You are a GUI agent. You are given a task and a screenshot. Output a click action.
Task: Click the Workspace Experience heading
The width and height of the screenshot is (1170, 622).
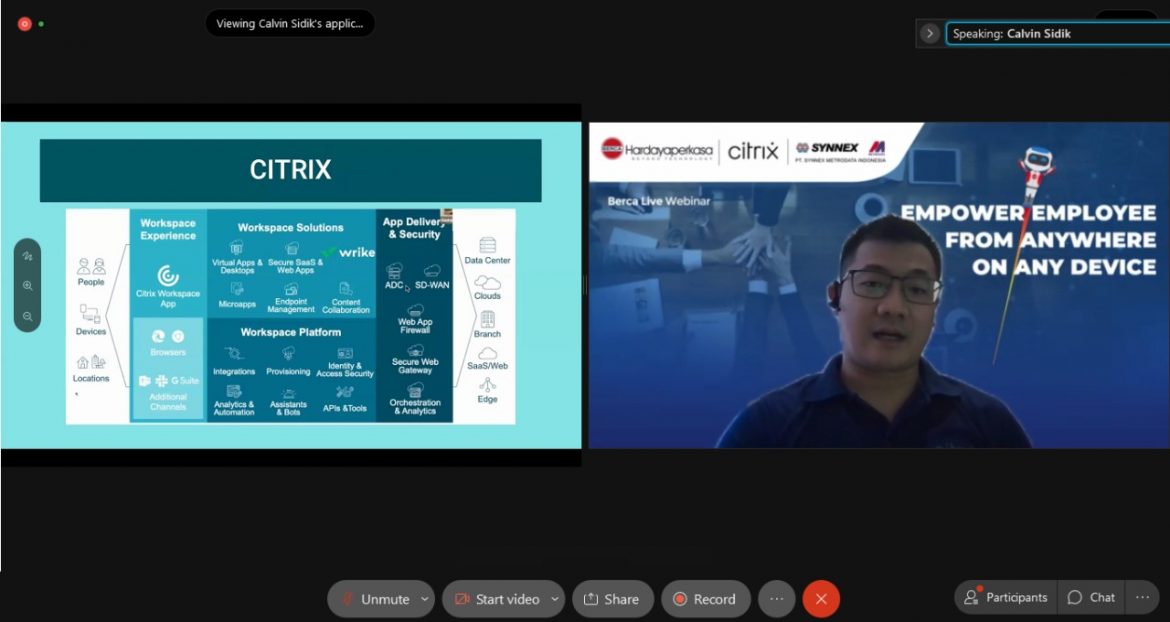168,229
